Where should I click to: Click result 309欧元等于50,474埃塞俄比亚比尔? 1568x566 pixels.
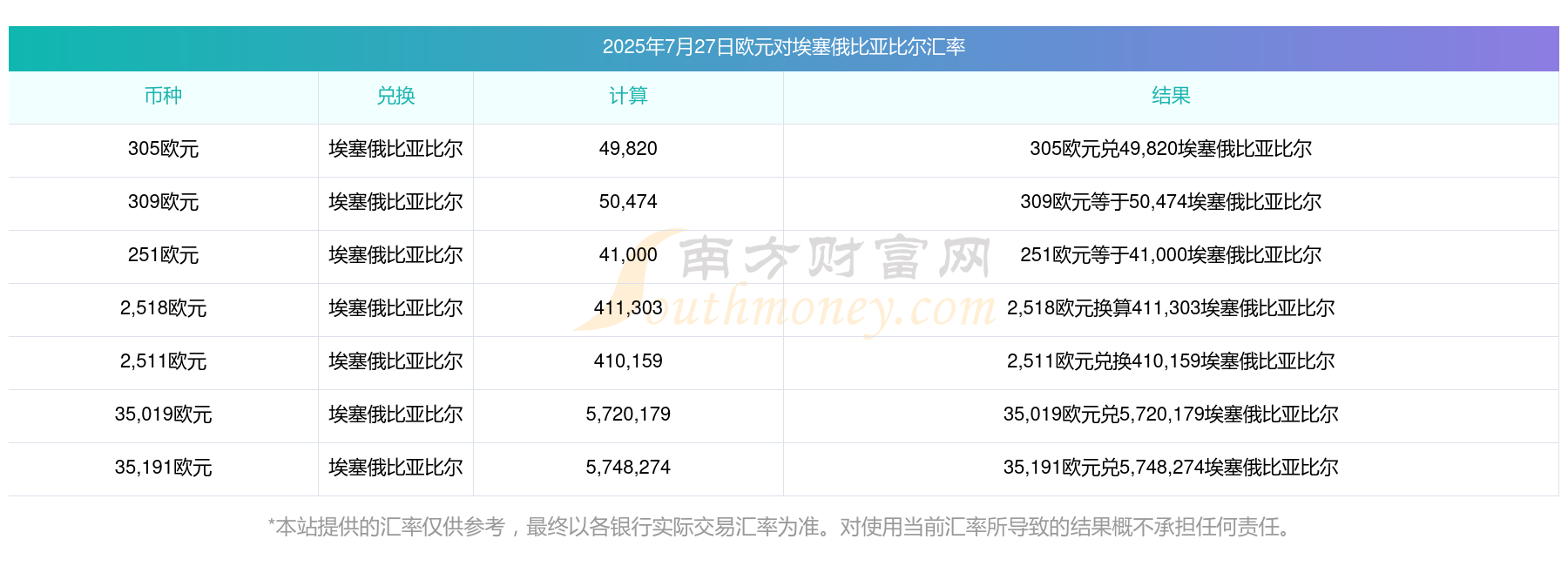click(x=1171, y=202)
